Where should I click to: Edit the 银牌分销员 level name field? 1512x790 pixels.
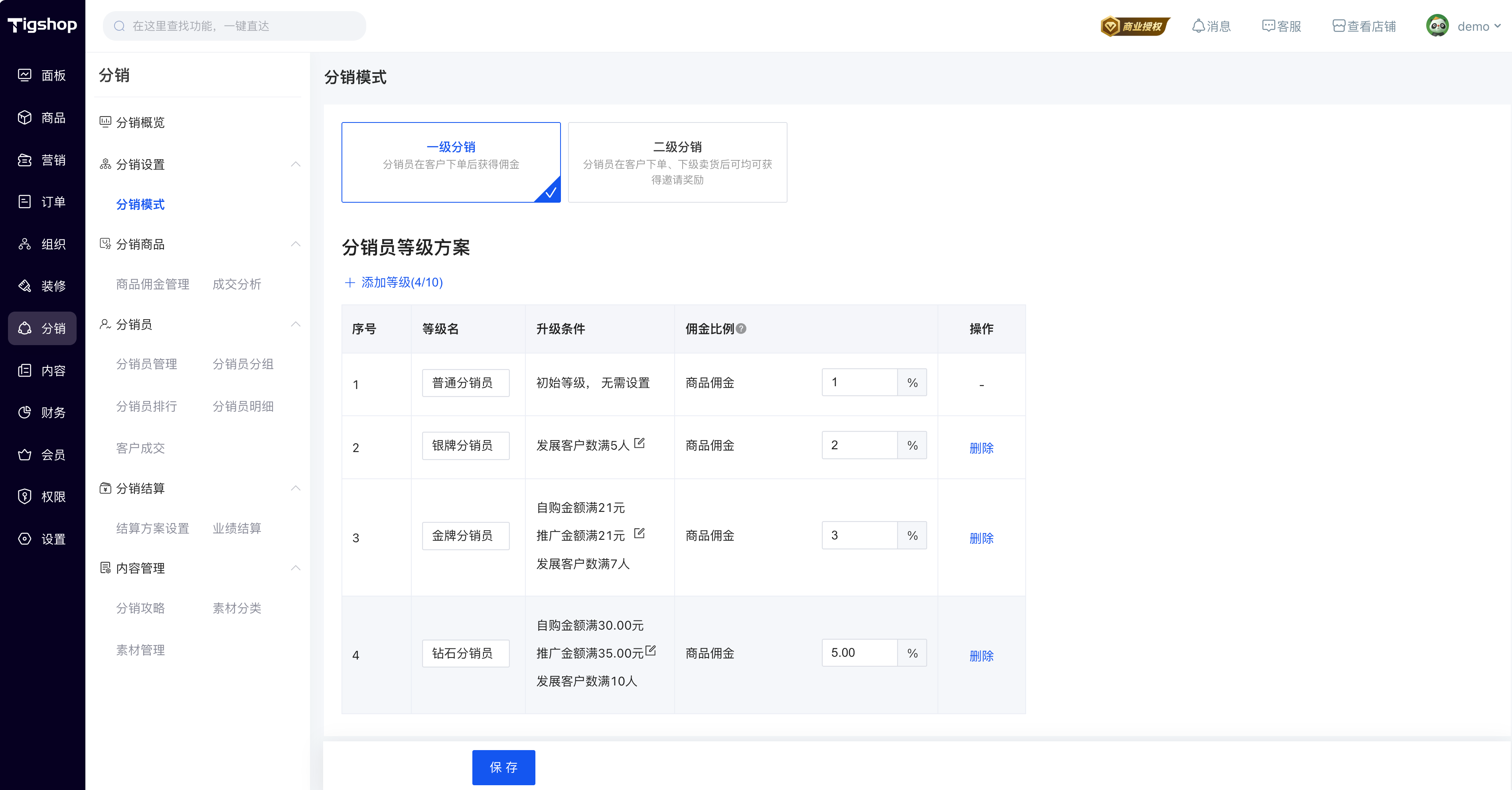coord(466,446)
